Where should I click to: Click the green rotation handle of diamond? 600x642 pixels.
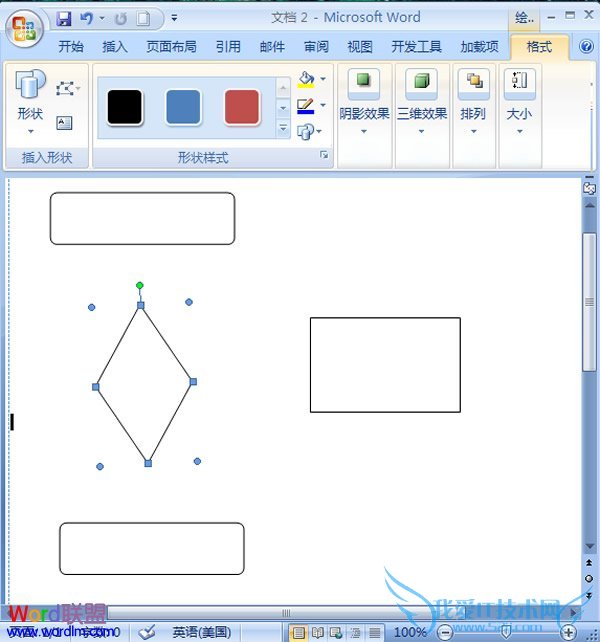pos(140,285)
